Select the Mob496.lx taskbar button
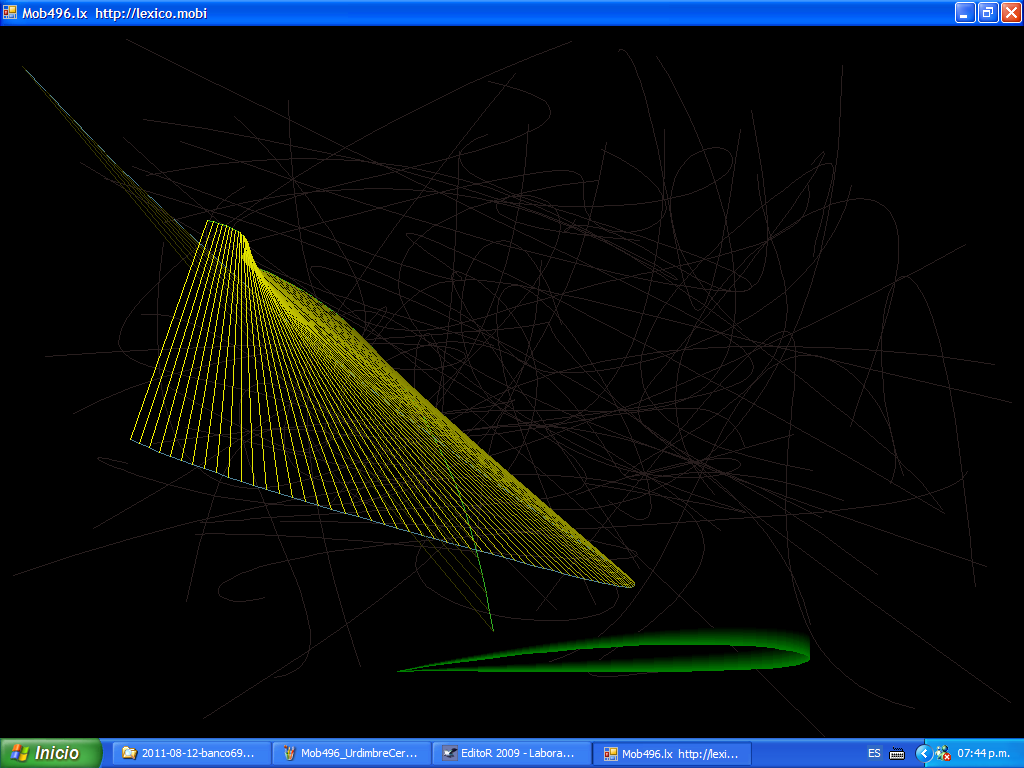This screenshot has width=1024, height=768. [671, 753]
